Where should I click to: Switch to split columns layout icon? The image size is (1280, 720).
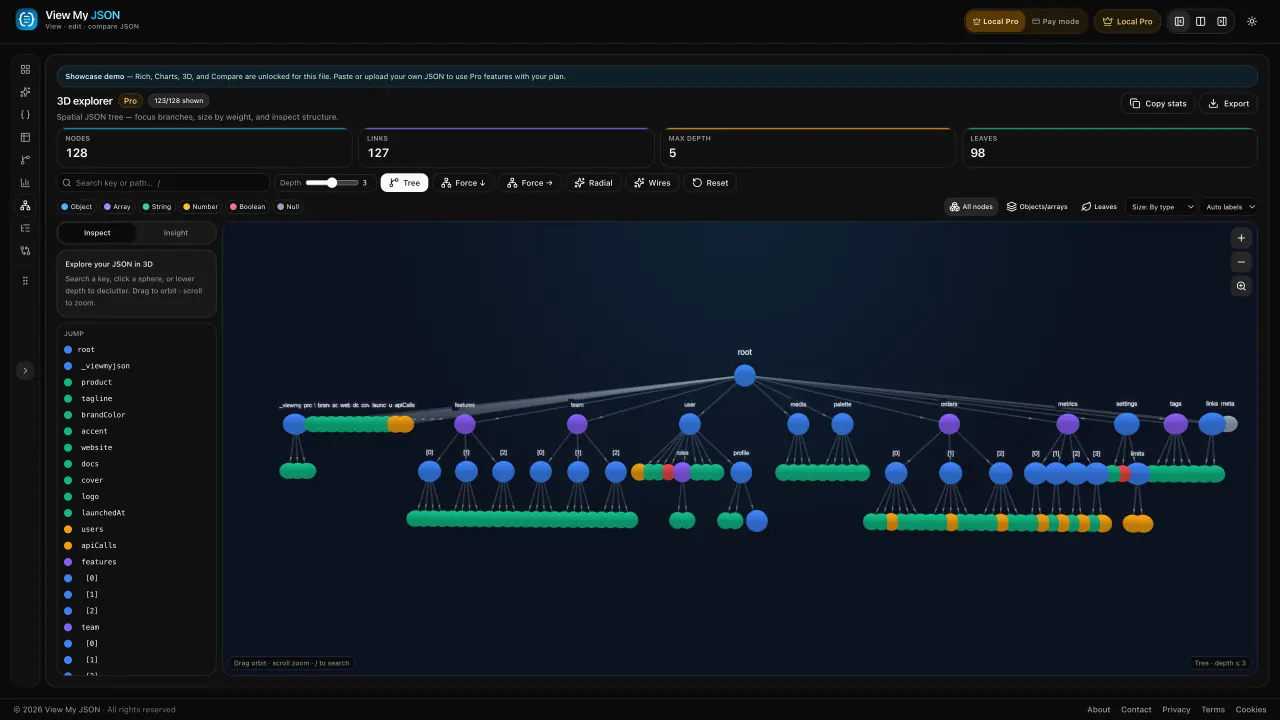coord(1201,21)
